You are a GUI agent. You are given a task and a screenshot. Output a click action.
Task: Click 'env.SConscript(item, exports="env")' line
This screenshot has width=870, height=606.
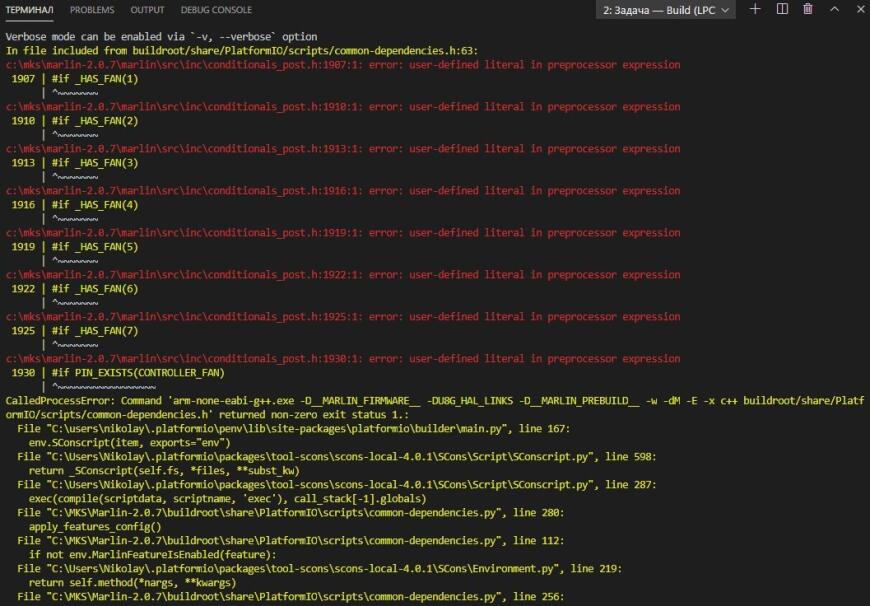(x=129, y=443)
